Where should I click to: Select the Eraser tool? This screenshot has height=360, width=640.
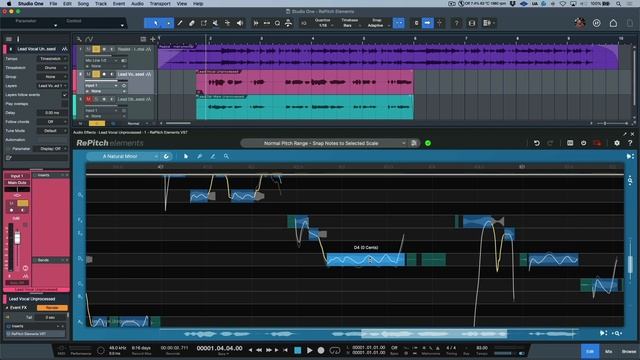(x=191, y=23)
